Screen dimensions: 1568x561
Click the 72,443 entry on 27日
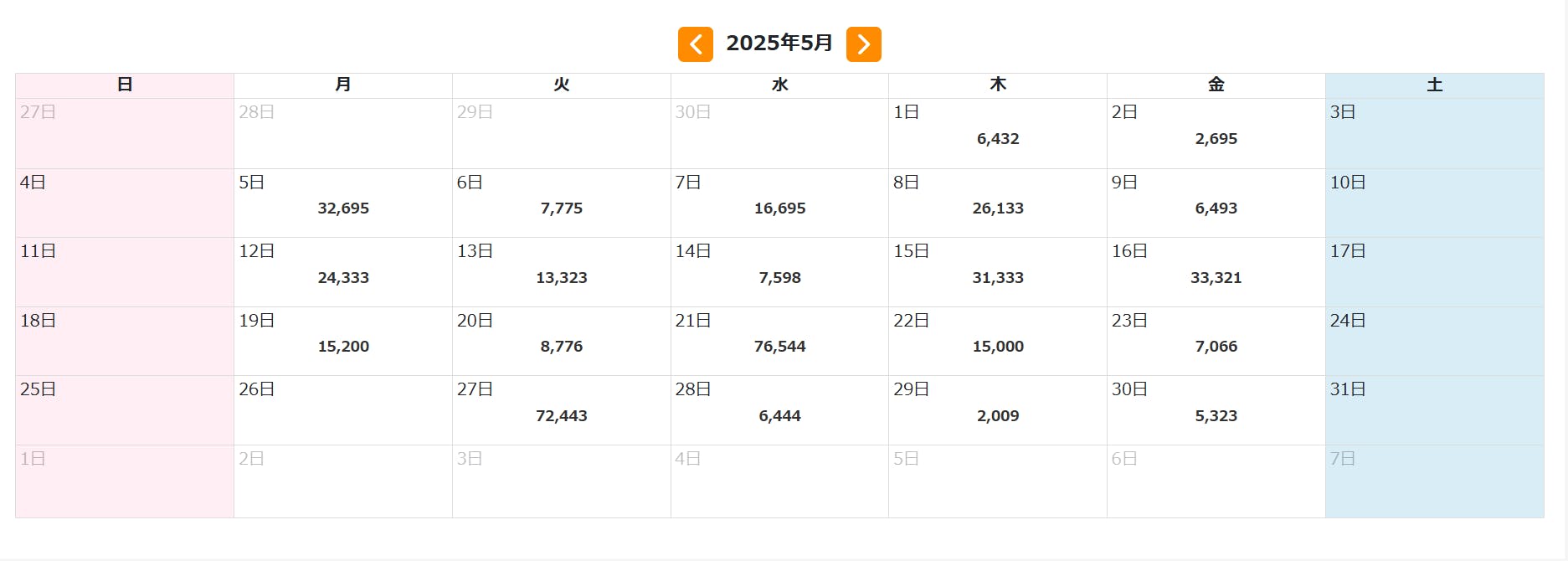point(561,416)
